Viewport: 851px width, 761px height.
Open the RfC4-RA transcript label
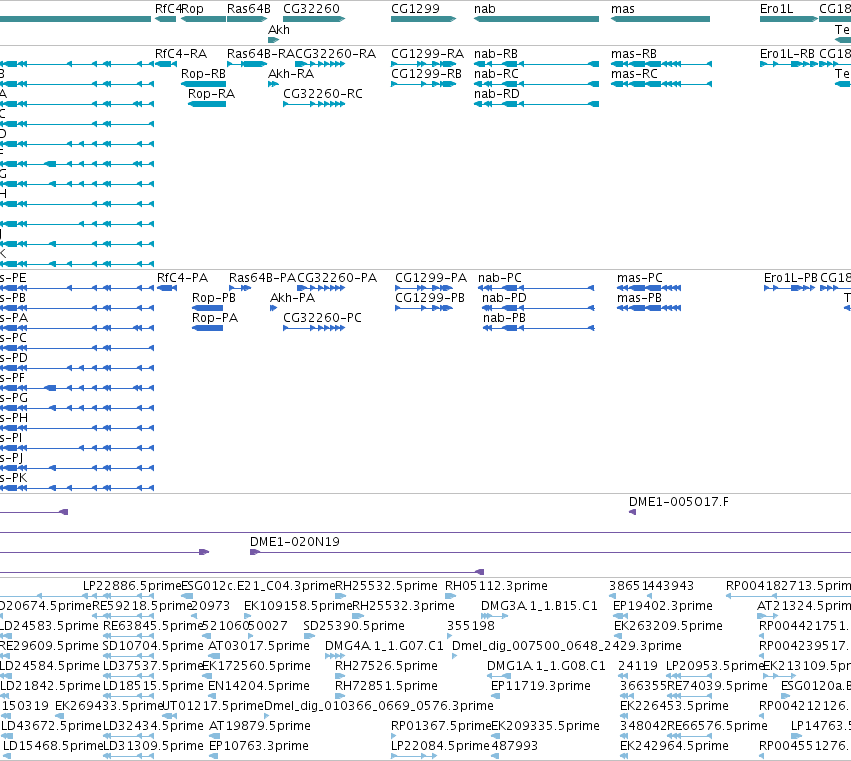(x=181, y=54)
